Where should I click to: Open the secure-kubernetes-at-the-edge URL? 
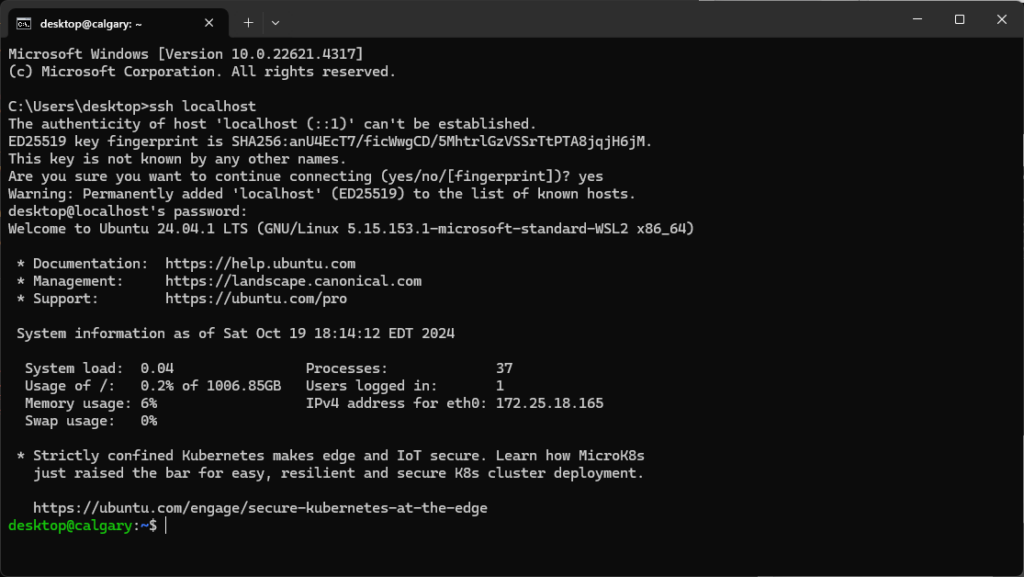[260, 508]
